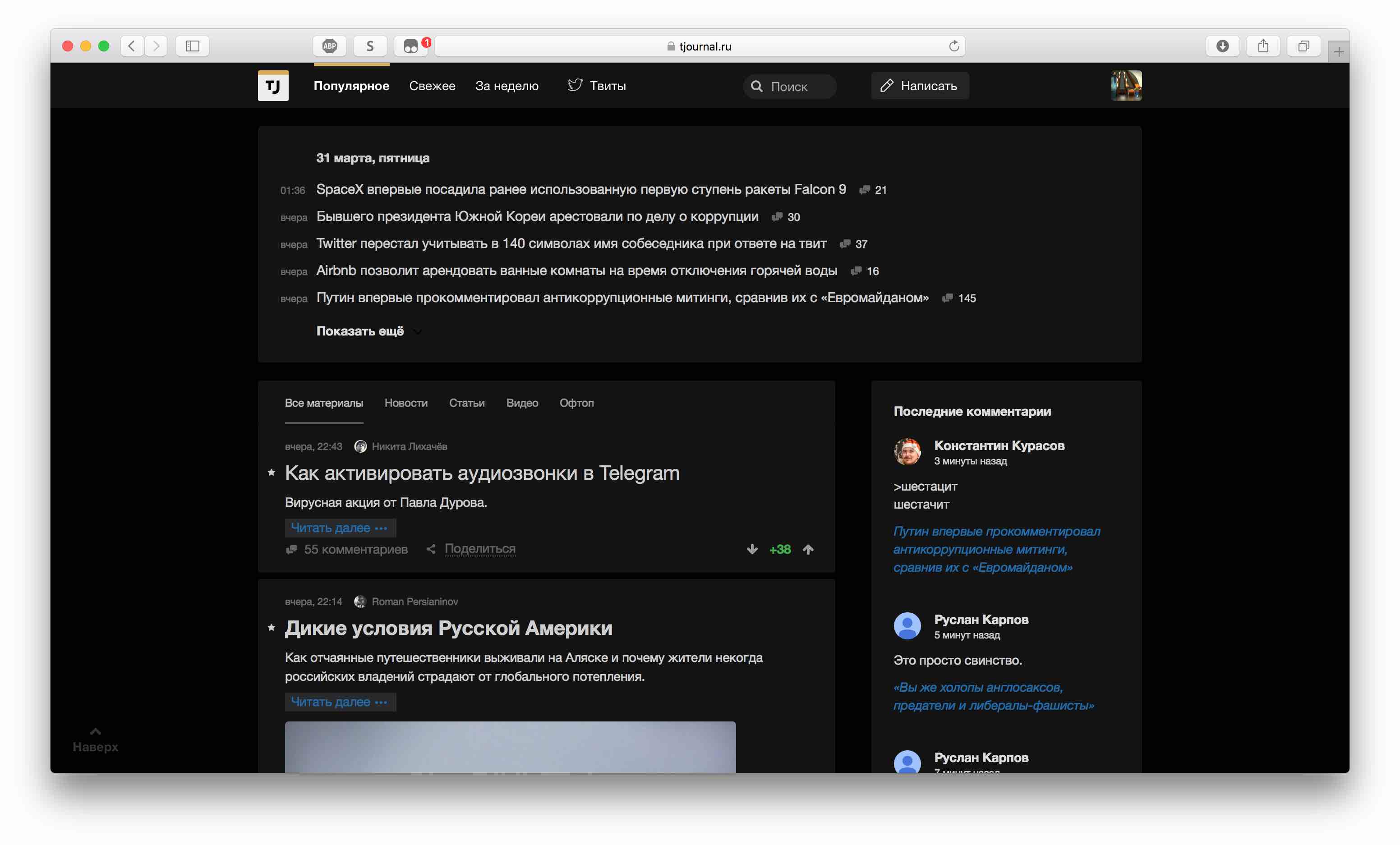Switch to the Свежее tab
Viewport: 1400px width, 845px height.
[x=432, y=86]
